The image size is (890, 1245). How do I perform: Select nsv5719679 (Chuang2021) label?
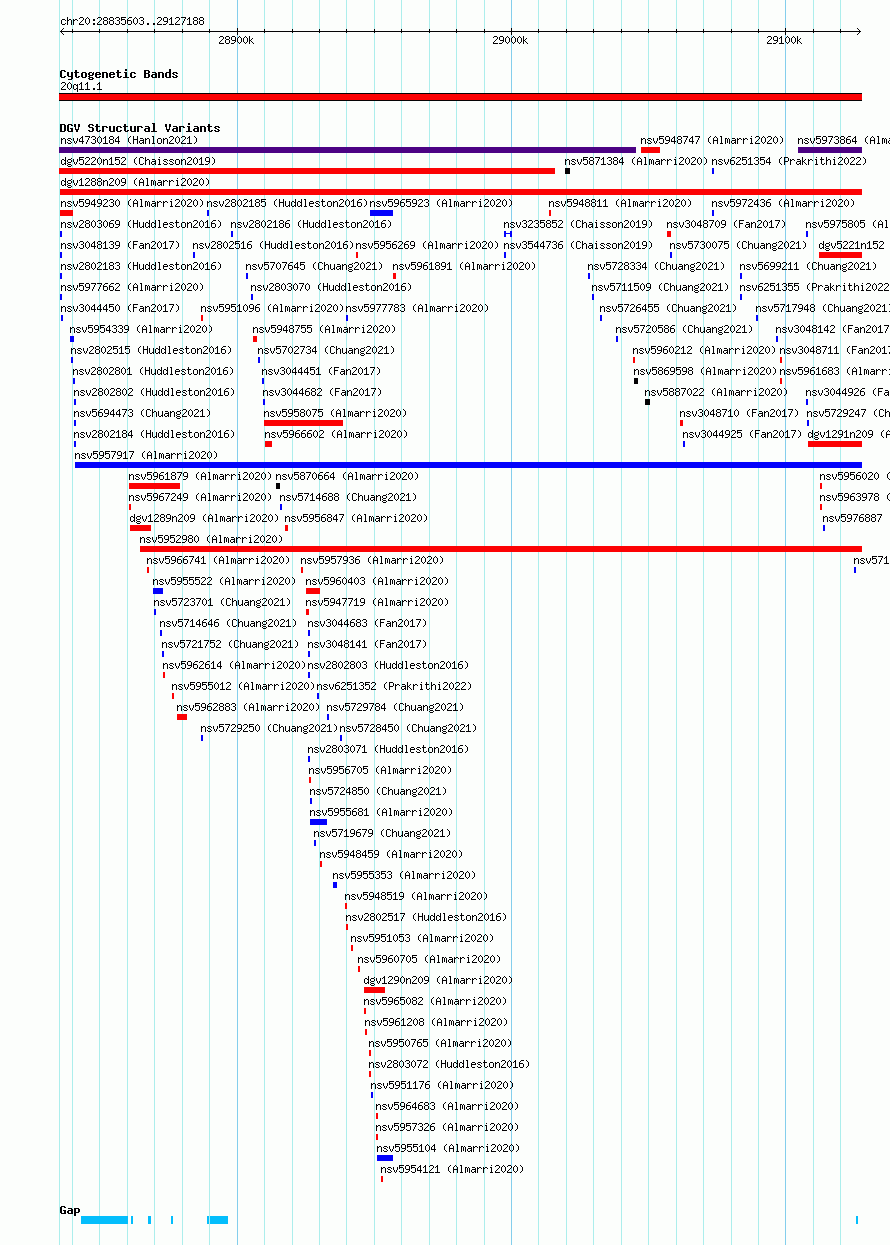tap(382, 833)
